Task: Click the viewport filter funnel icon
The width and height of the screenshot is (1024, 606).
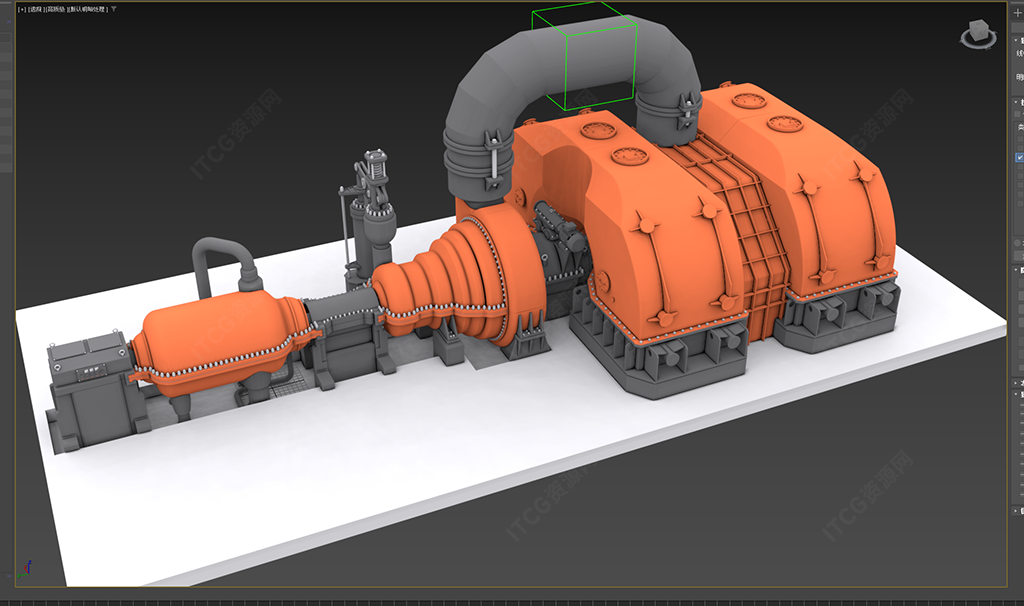Action: 115,8
